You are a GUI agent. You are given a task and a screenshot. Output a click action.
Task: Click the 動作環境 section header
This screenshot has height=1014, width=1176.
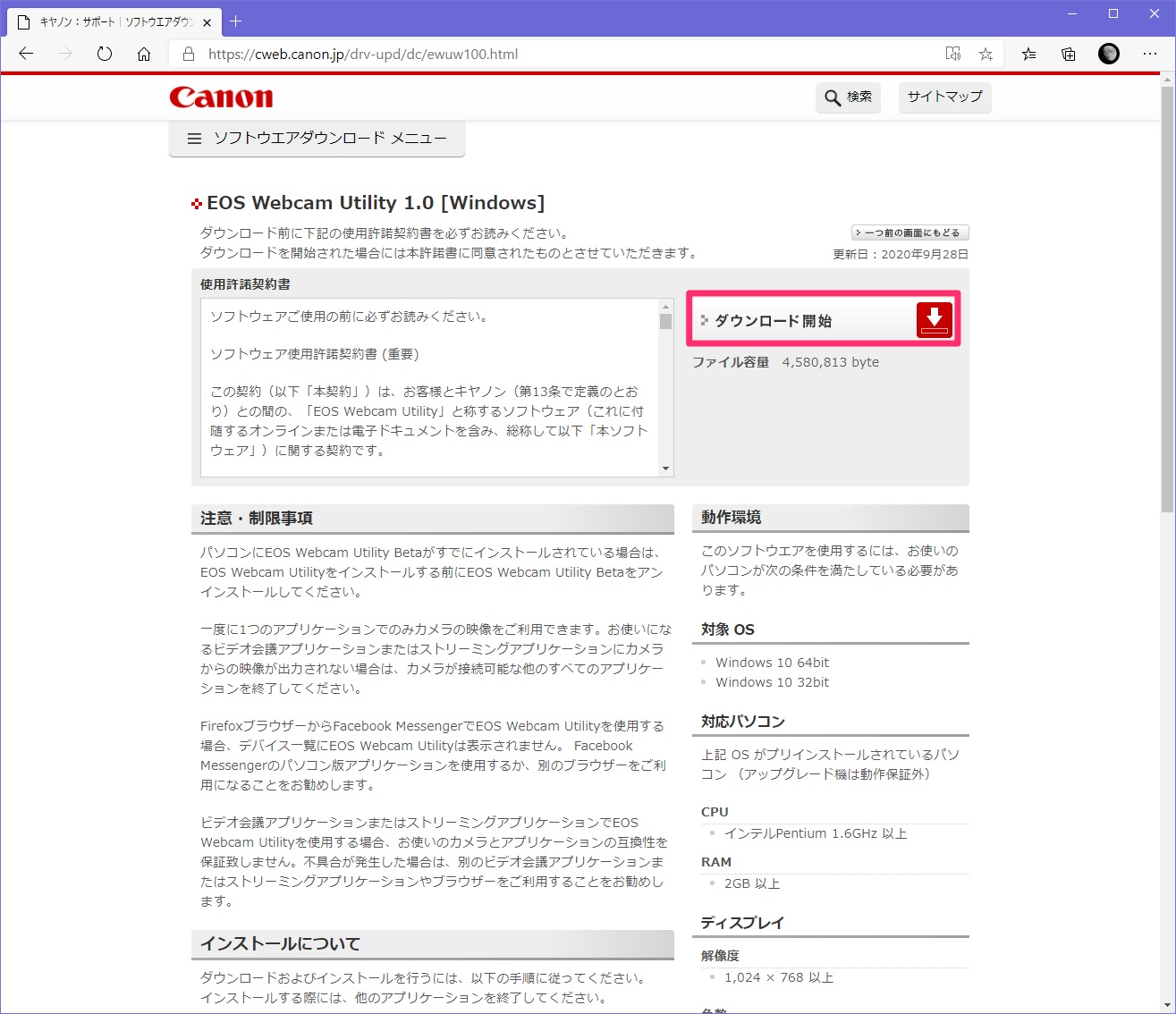tap(831, 518)
